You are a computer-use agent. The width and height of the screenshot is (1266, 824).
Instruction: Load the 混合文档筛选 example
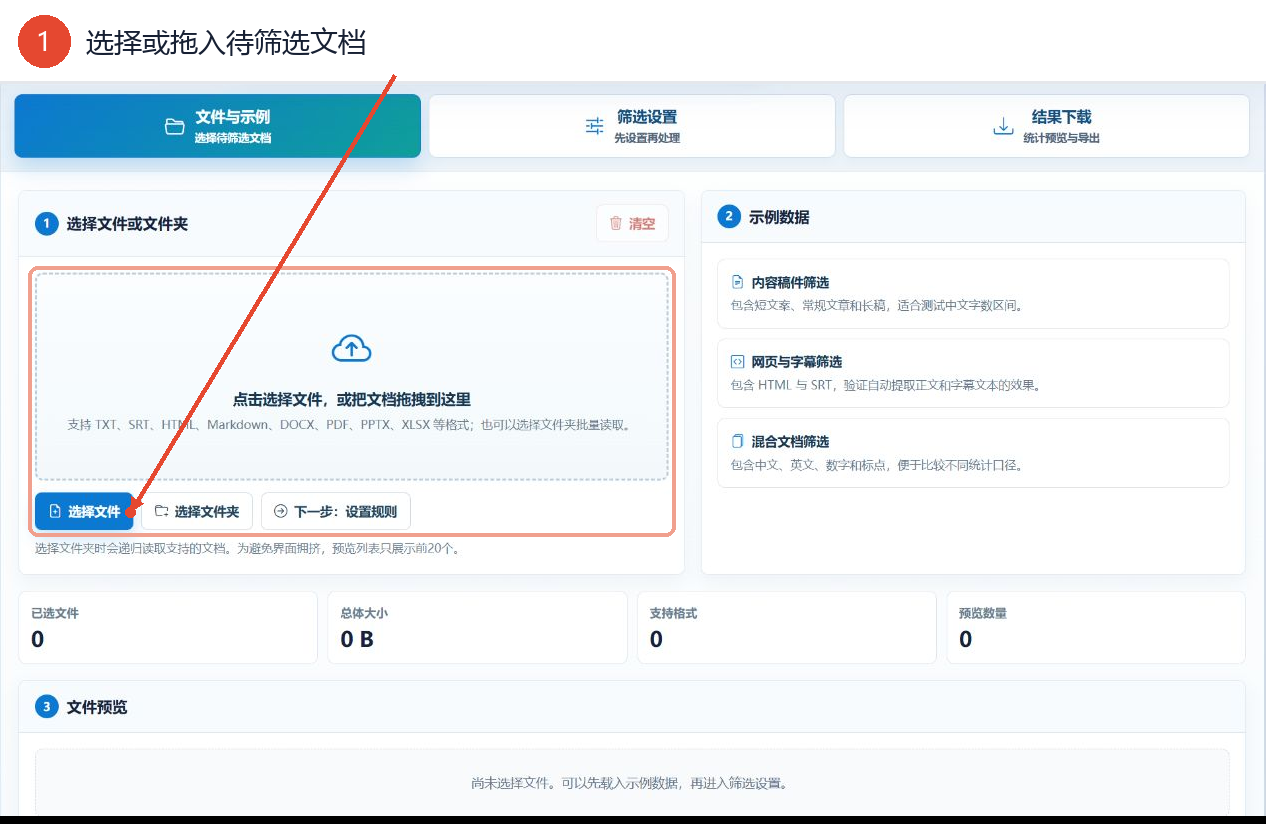click(x=973, y=453)
